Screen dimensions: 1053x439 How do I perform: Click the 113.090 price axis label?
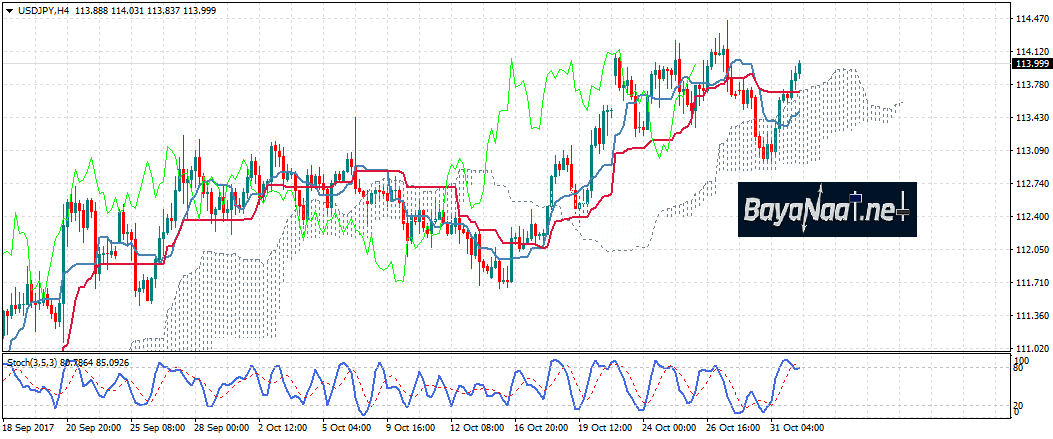[1031, 151]
